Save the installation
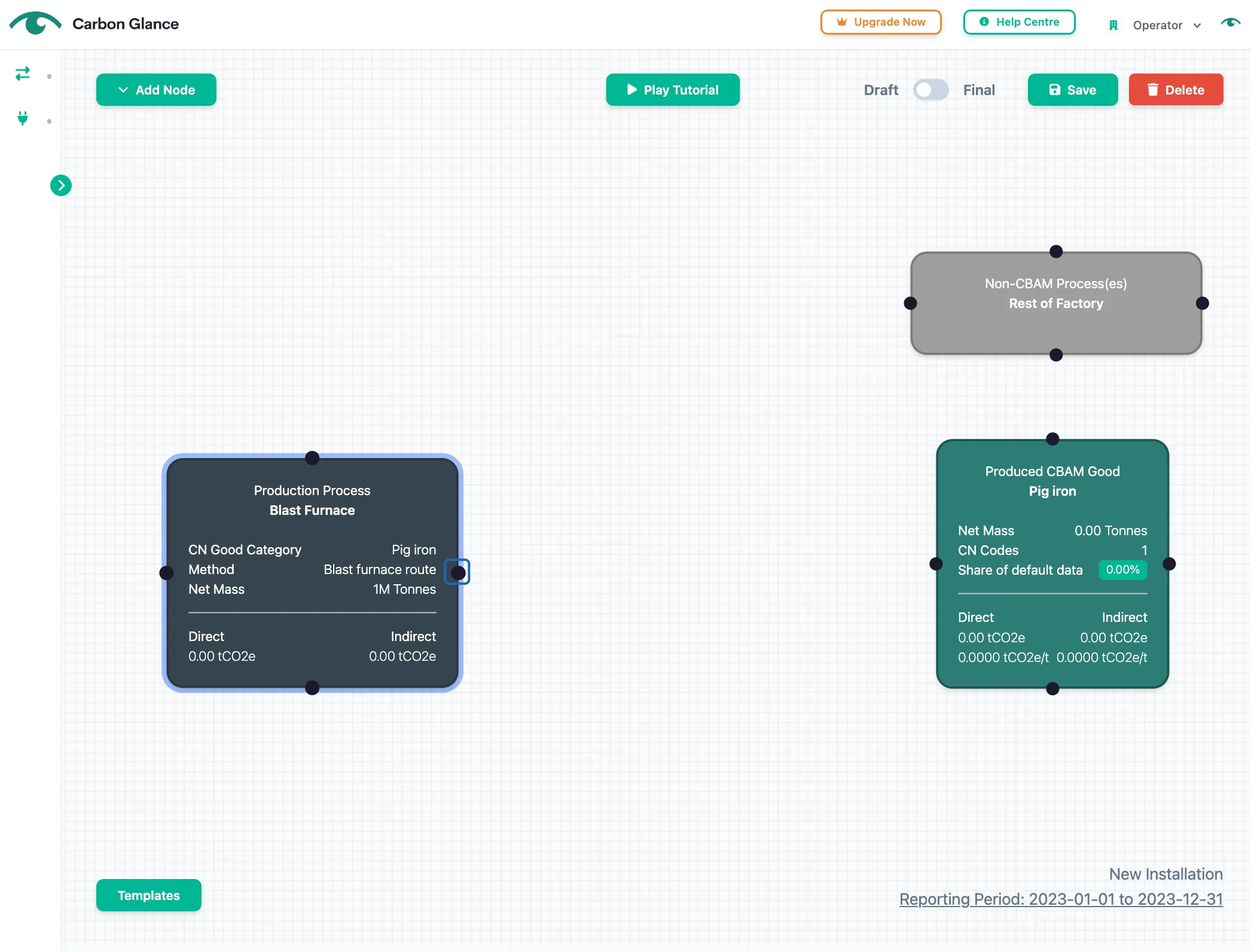 pos(1073,90)
